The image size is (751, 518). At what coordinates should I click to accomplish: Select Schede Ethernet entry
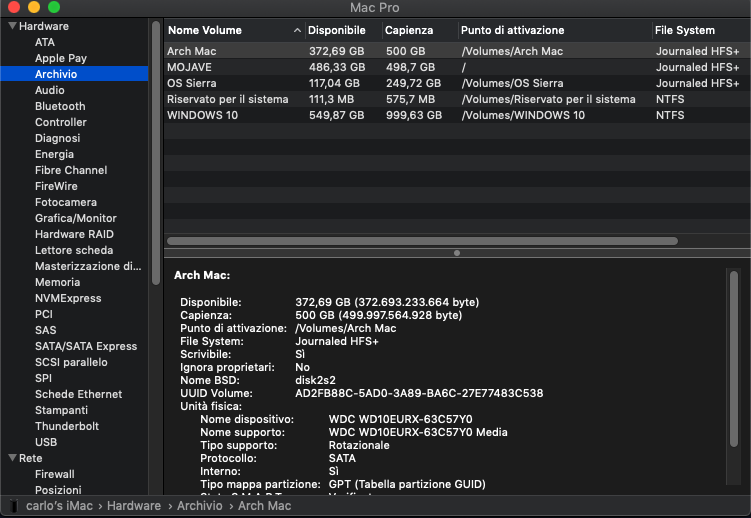(78, 394)
